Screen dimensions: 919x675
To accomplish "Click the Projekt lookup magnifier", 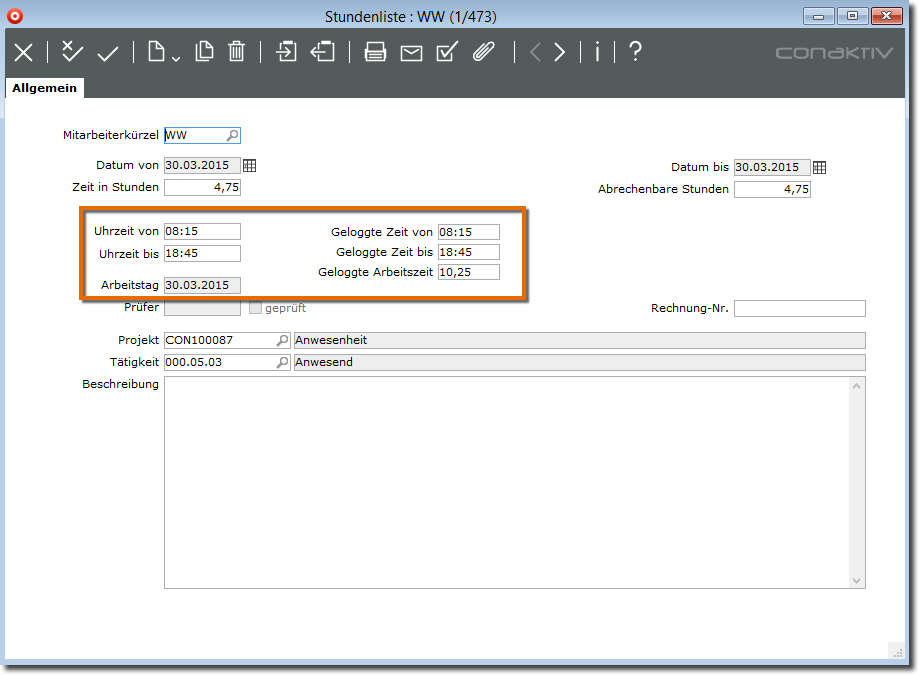I will [282, 340].
